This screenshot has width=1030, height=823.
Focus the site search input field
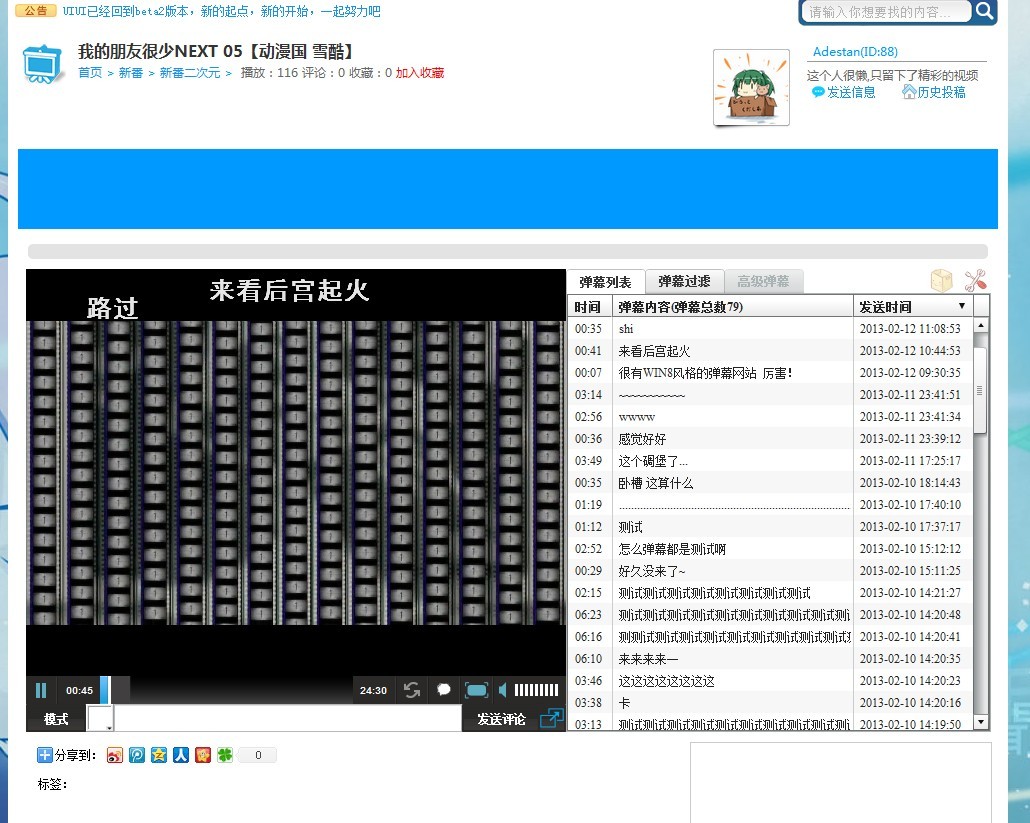[885, 12]
